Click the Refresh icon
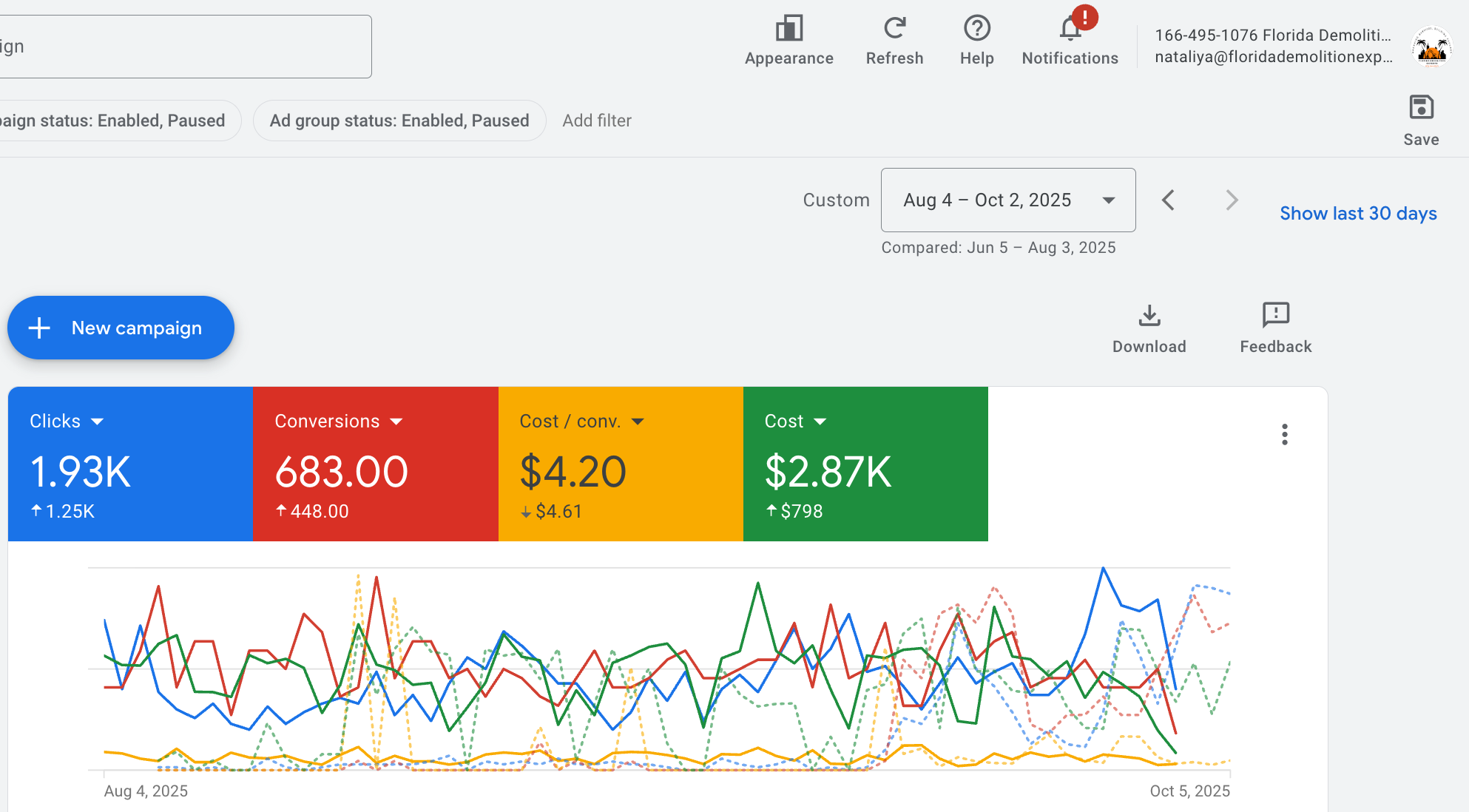The height and width of the screenshot is (812, 1469). (894, 30)
